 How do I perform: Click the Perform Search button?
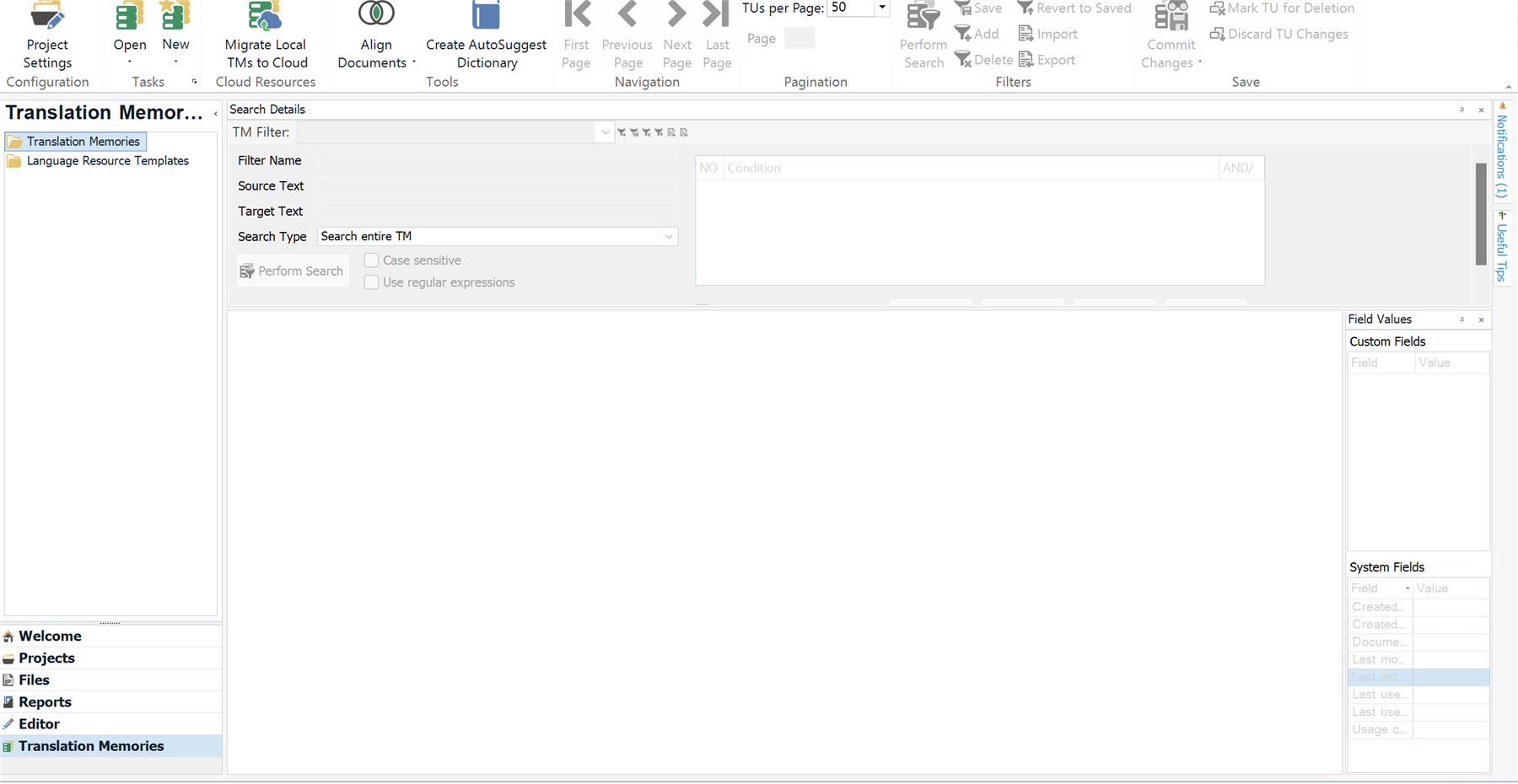click(293, 270)
